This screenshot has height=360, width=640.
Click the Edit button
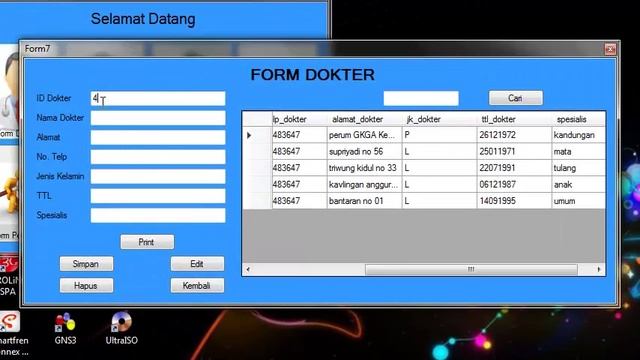(197, 264)
